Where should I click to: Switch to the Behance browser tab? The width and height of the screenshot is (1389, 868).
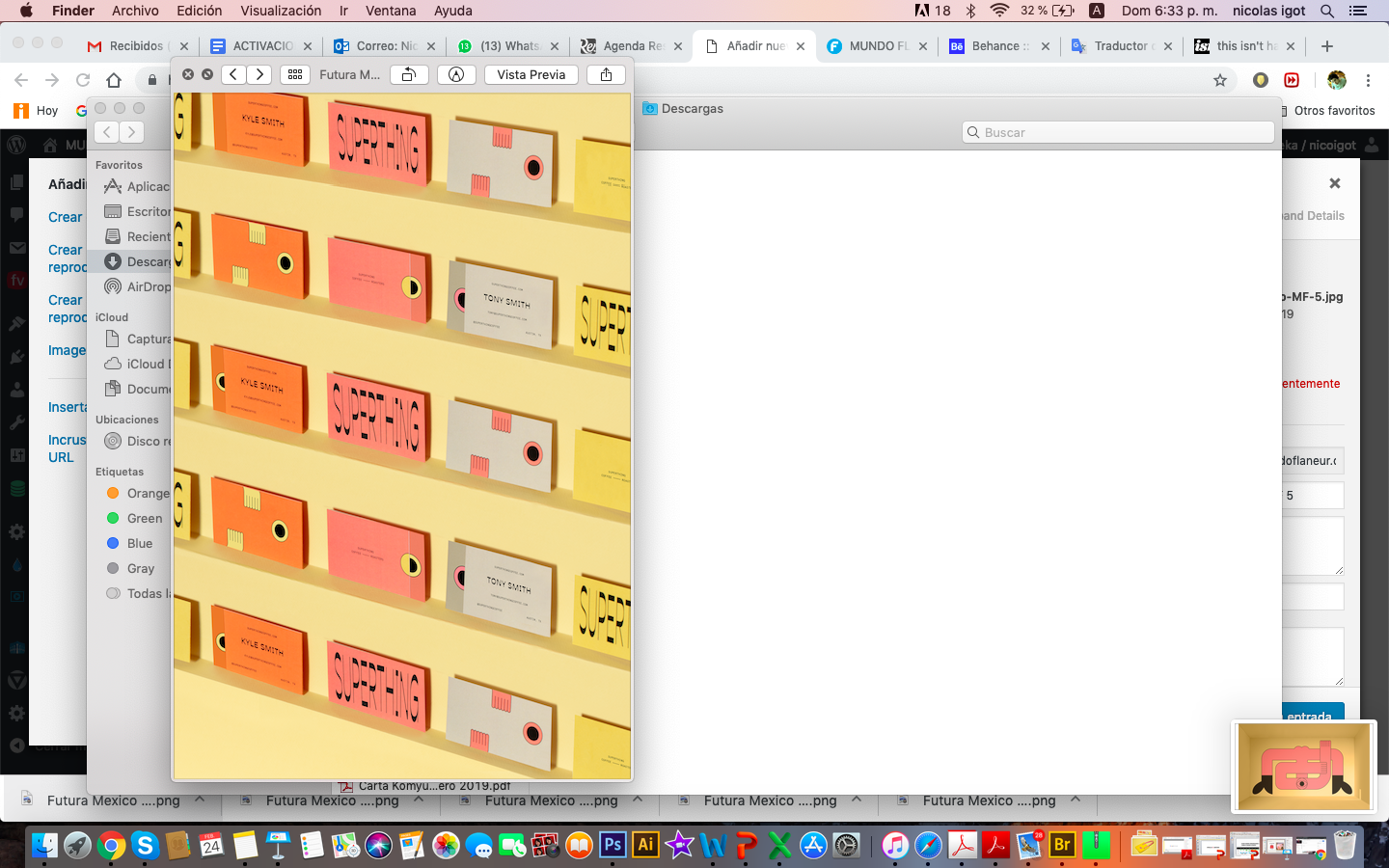[998, 45]
